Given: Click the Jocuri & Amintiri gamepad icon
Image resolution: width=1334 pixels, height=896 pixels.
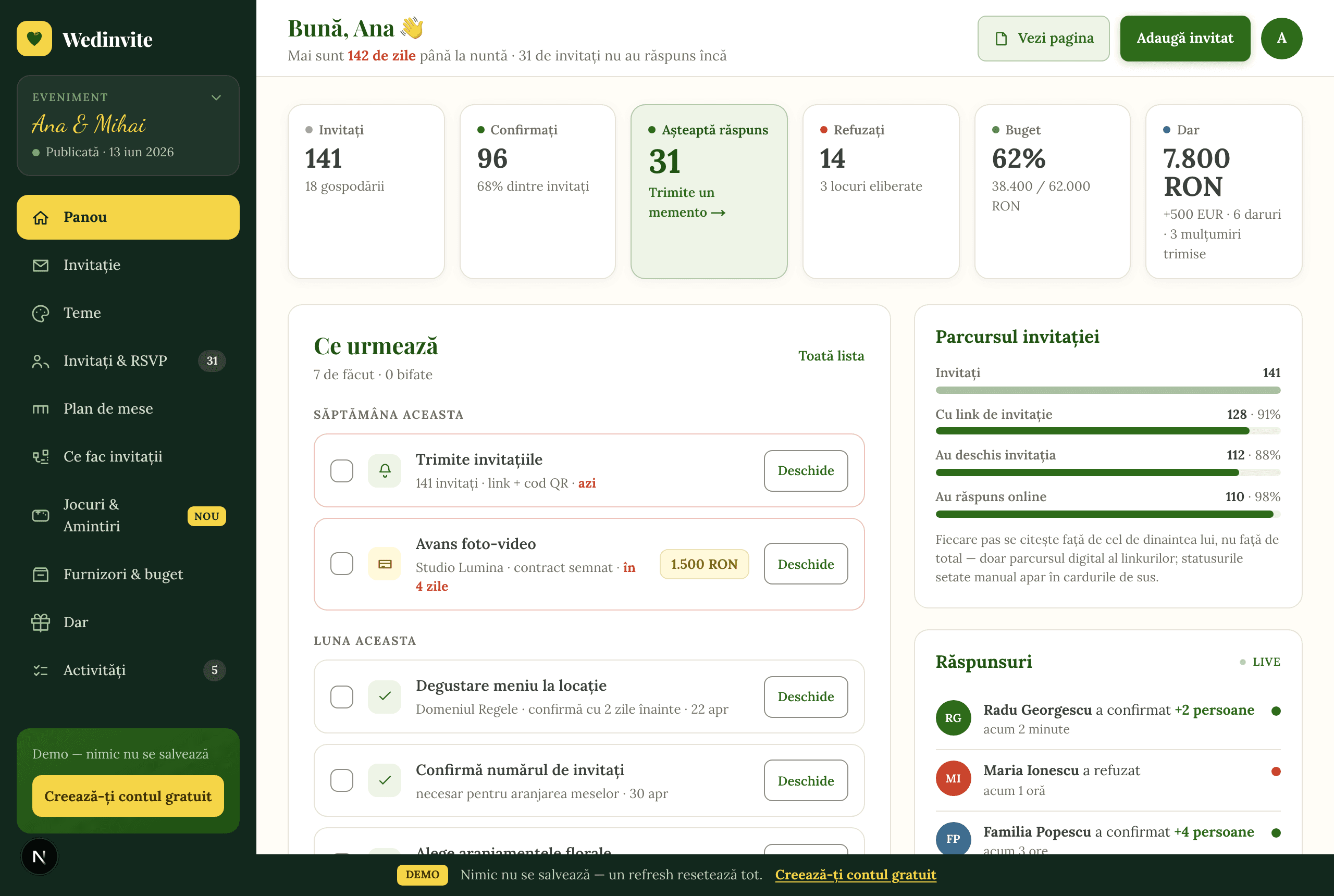Looking at the screenshot, I should click(41, 515).
